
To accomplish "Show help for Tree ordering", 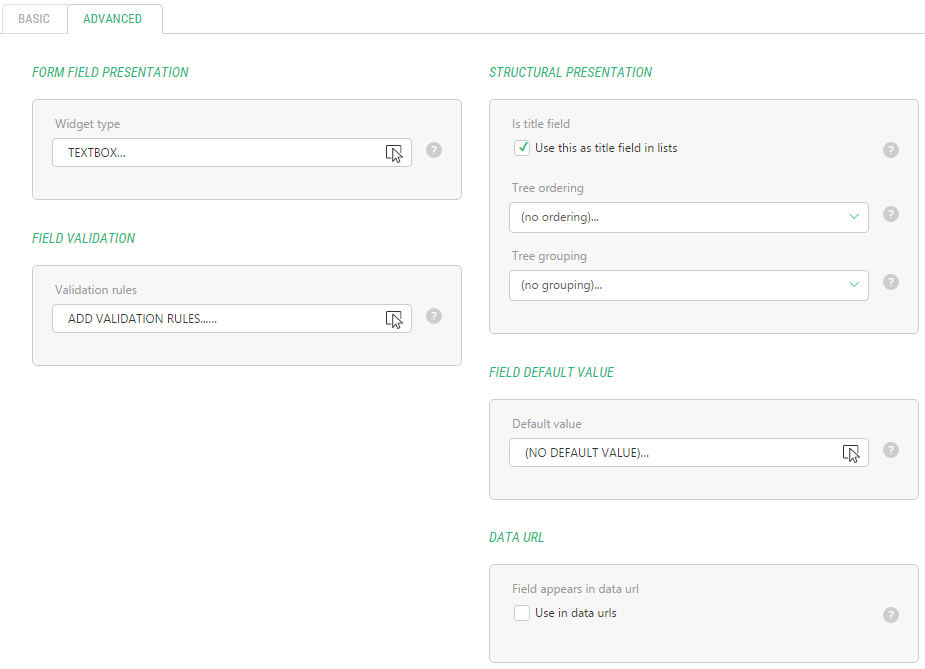I will [x=891, y=214].
